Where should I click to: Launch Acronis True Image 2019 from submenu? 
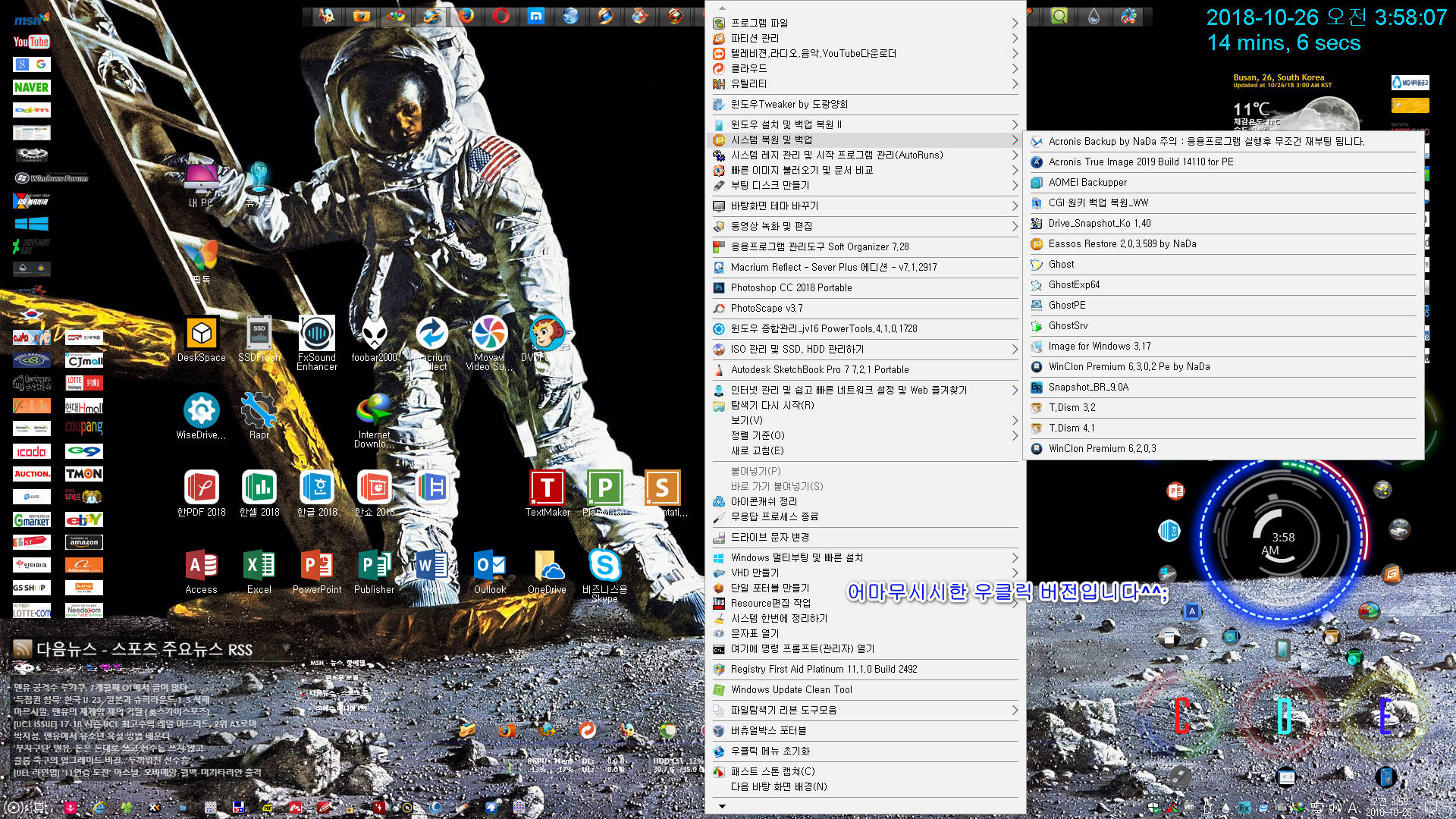point(1222,162)
